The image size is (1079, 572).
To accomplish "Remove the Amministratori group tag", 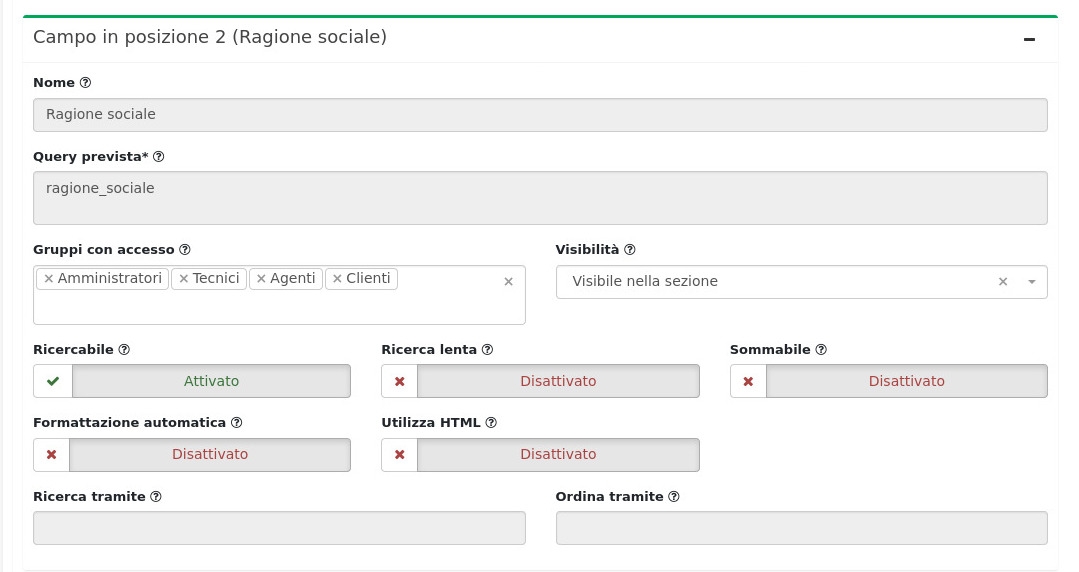I will pyautogui.click(x=48, y=279).
